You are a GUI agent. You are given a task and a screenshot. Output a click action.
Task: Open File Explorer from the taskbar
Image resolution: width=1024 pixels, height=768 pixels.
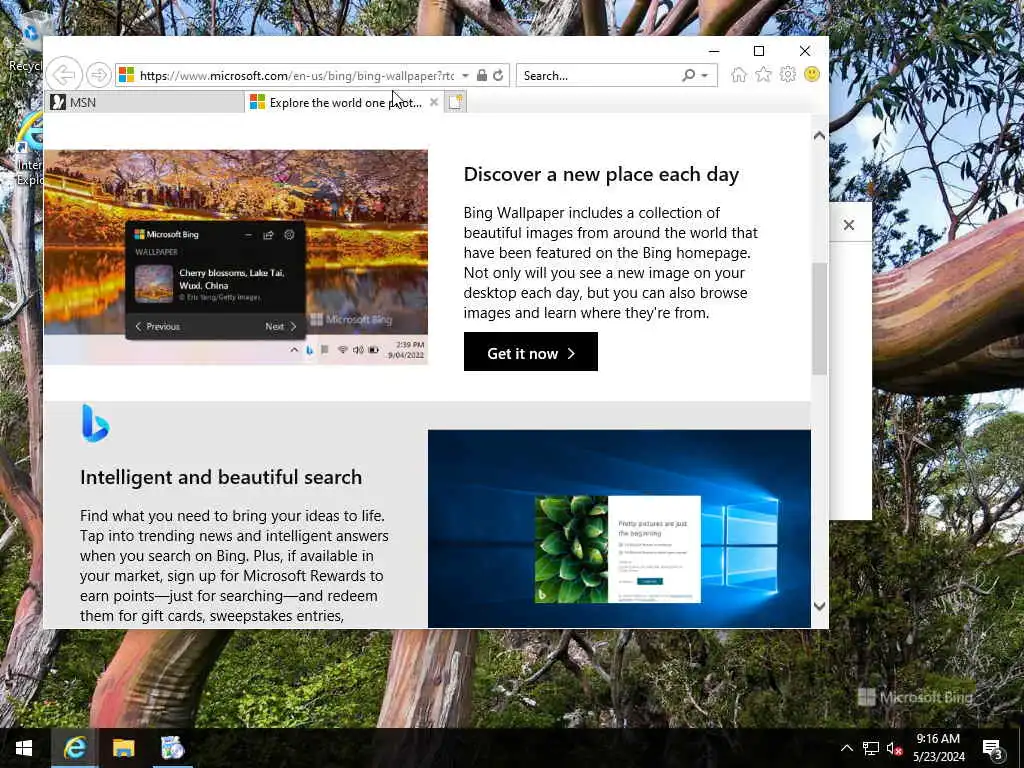123,748
